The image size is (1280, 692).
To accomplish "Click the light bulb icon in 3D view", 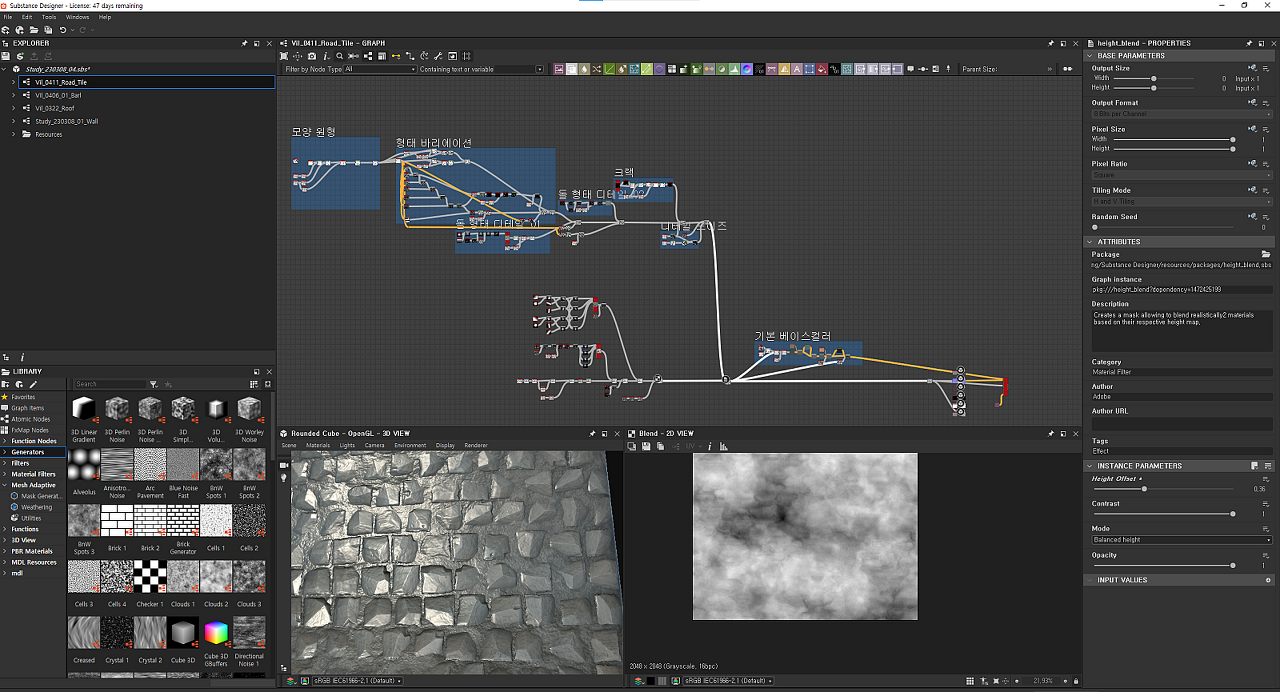I will click(284, 478).
